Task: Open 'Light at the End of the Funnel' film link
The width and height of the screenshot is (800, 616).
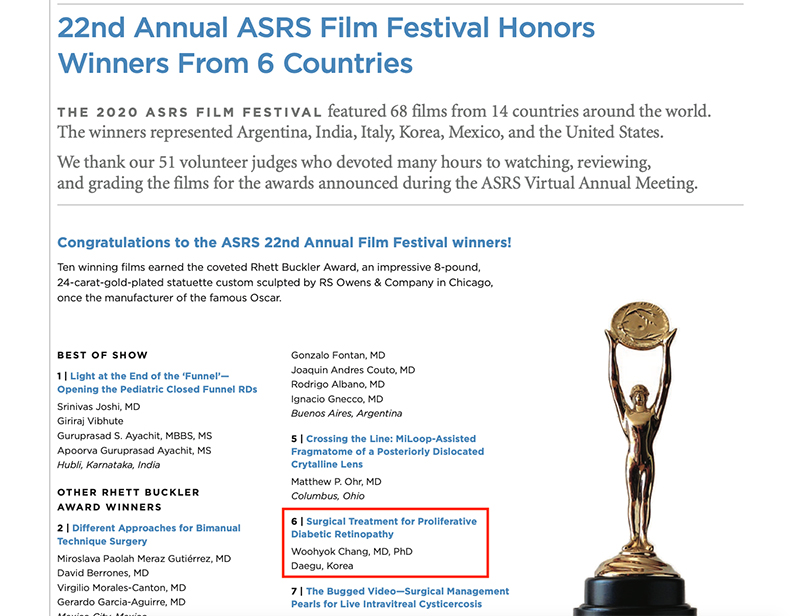Action: click(x=157, y=383)
